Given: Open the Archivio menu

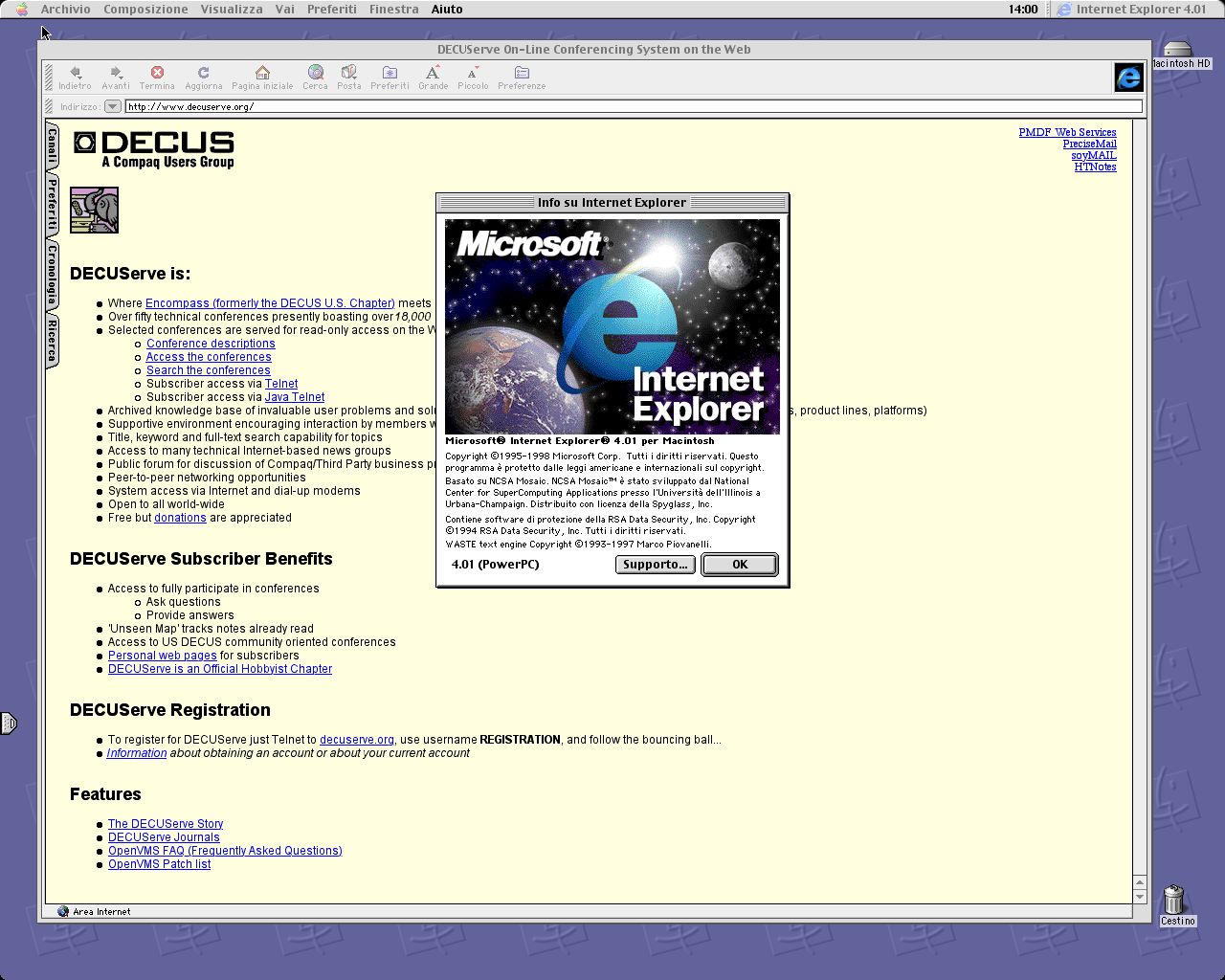Looking at the screenshot, I should pos(66,9).
